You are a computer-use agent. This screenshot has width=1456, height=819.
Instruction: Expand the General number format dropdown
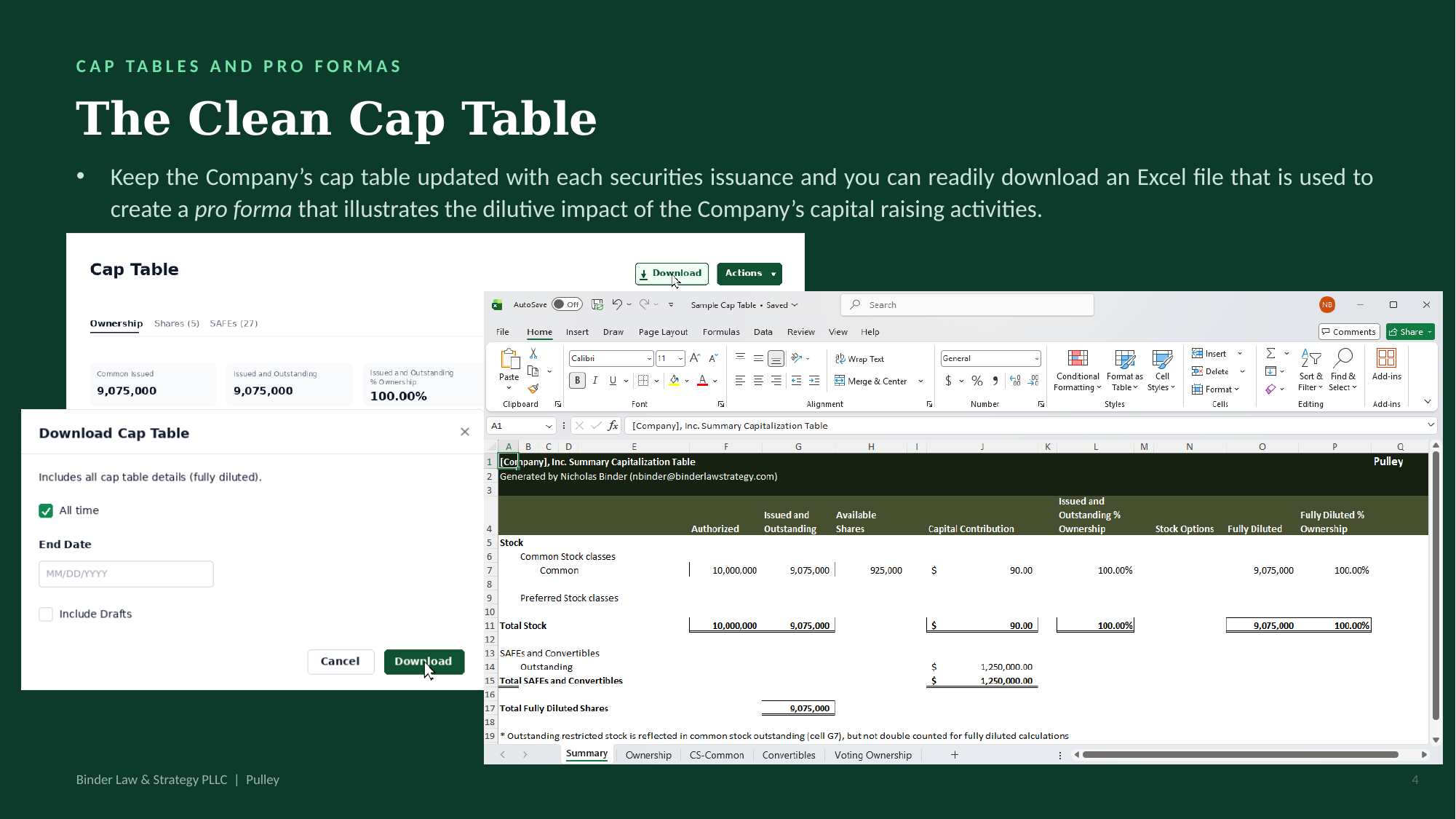point(1036,358)
